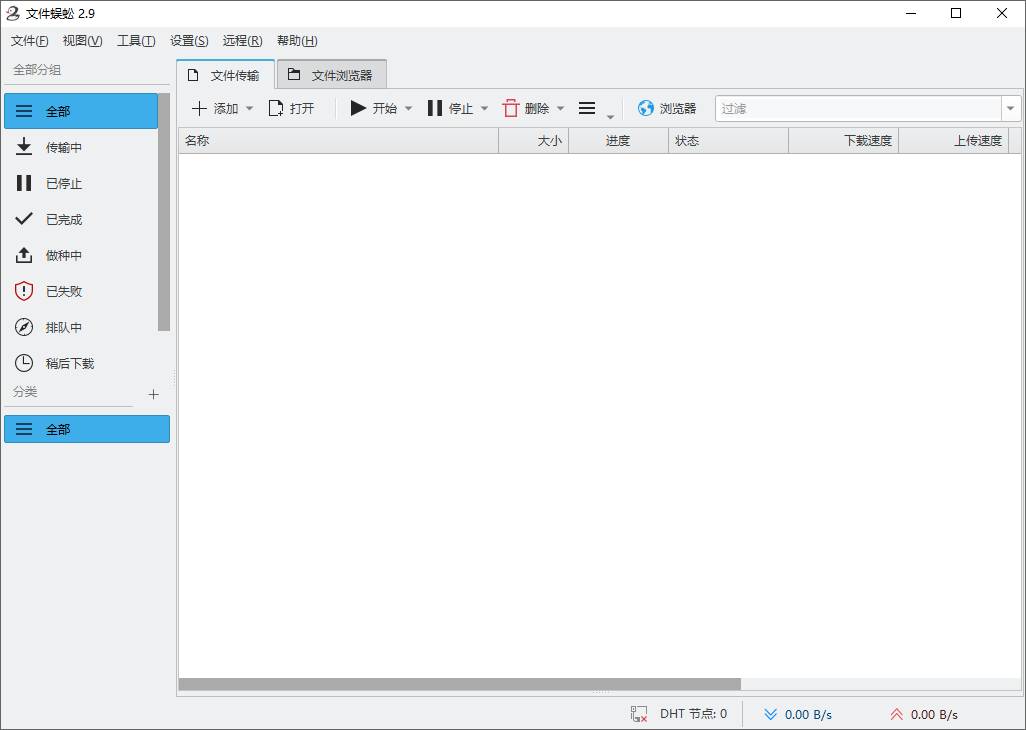Click the blue download speed arrow icon
Image resolution: width=1026 pixels, height=730 pixels.
click(x=771, y=714)
